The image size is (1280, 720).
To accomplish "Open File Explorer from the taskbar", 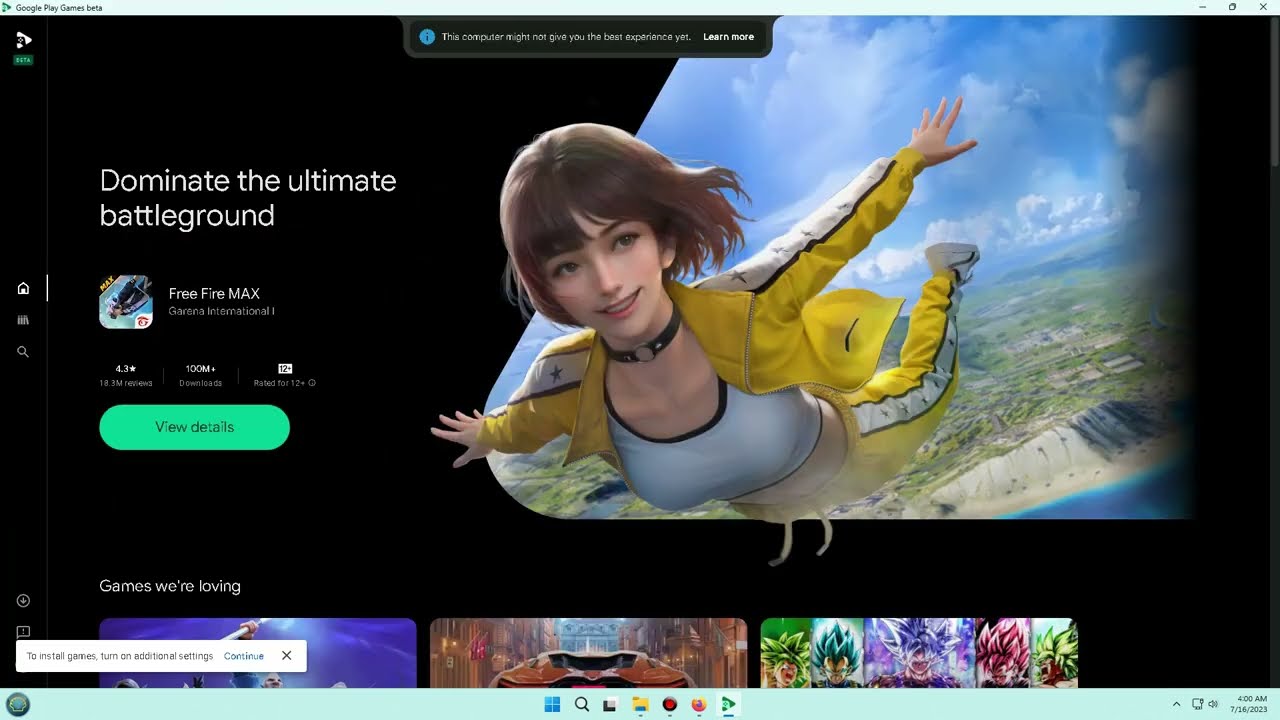I will point(640,704).
